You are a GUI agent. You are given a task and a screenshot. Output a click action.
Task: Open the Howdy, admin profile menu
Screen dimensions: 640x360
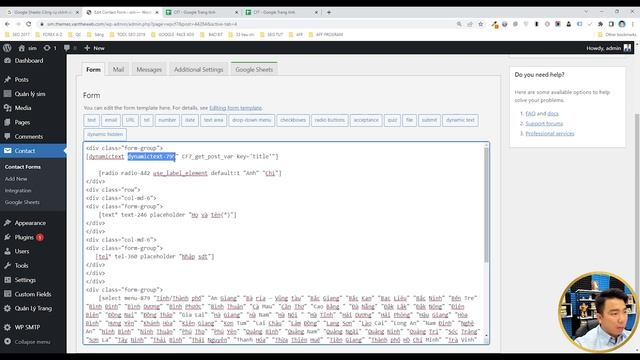pyautogui.click(x=609, y=48)
